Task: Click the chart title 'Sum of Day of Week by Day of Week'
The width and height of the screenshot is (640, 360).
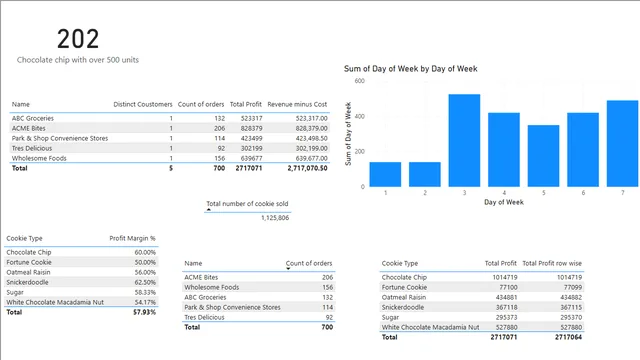Action: pos(411,69)
